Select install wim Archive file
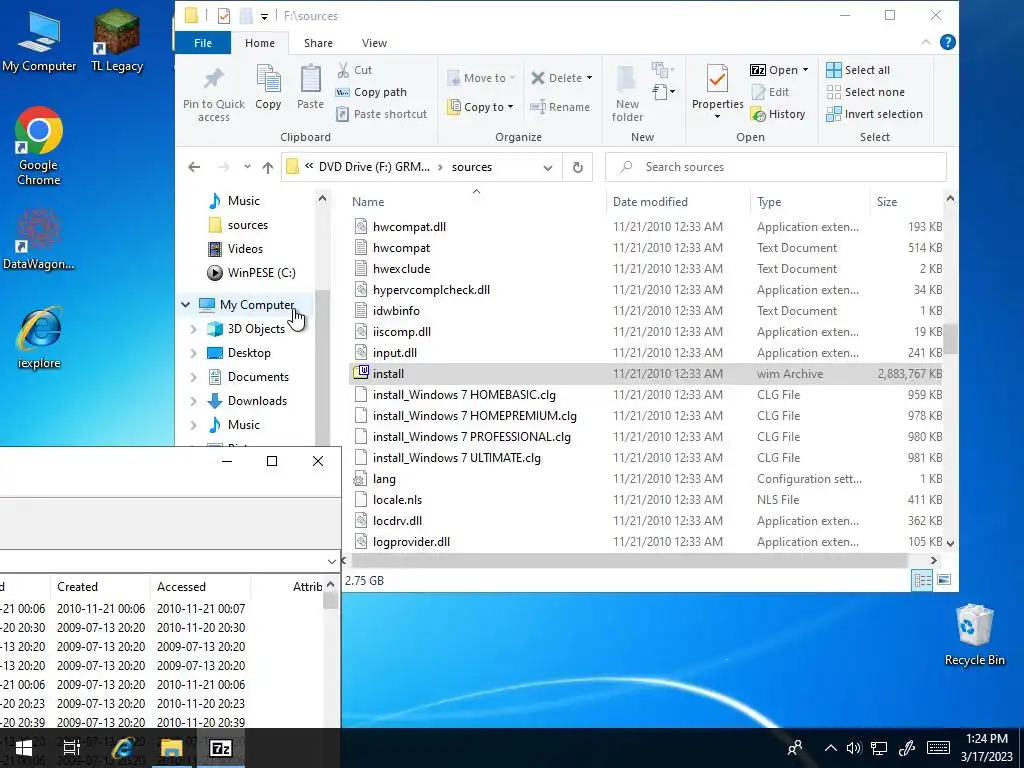The height and width of the screenshot is (768, 1024). click(x=647, y=374)
